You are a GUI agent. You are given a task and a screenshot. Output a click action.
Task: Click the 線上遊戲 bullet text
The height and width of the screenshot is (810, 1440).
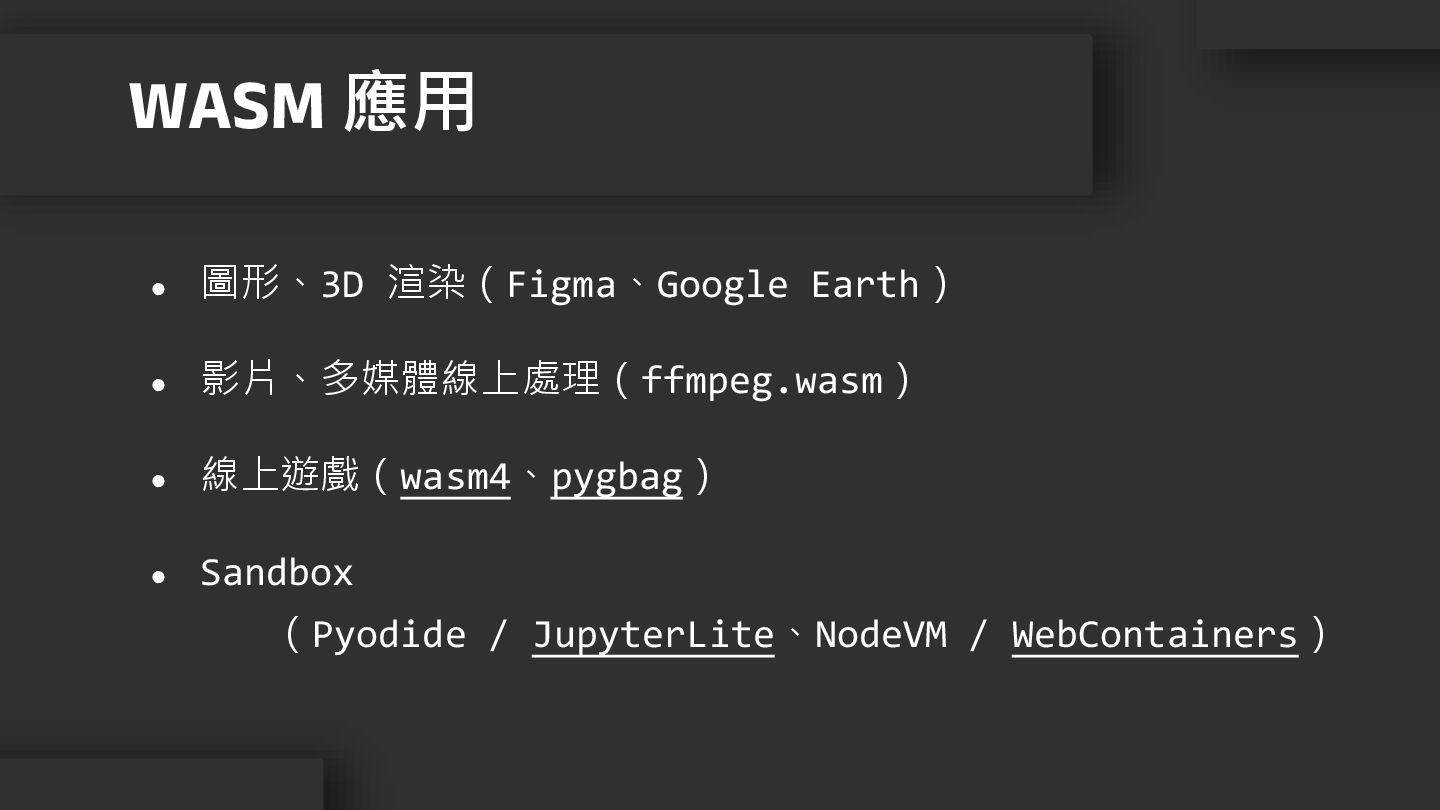point(280,476)
